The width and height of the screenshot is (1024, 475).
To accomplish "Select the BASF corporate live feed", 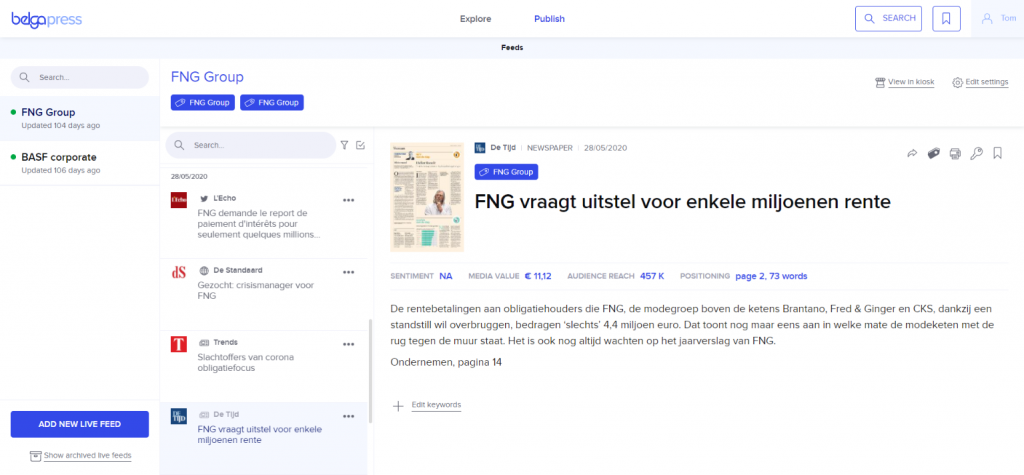I will (x=80, y=163).
